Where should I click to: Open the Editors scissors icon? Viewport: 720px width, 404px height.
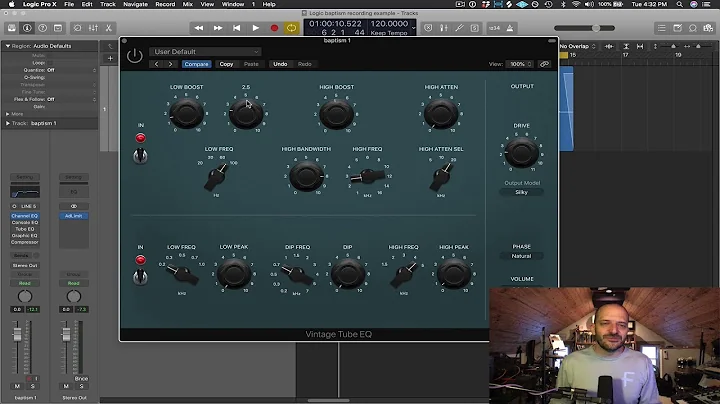pyautogui.click(x=109, y=28)
